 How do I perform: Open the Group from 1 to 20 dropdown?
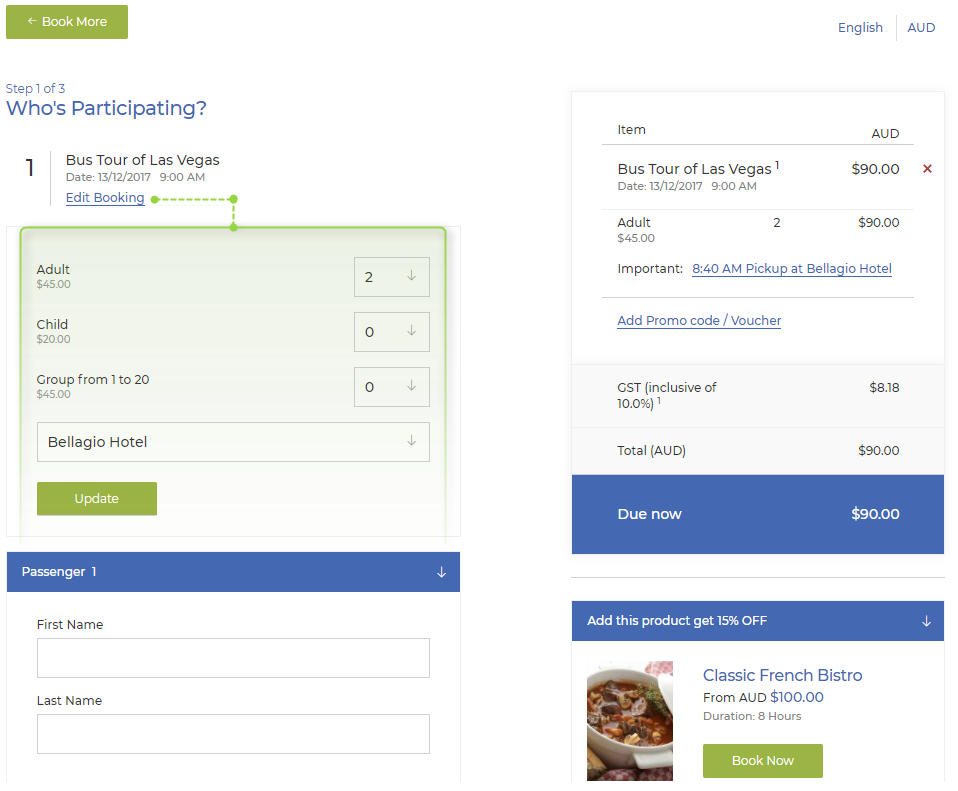(392, 387)
